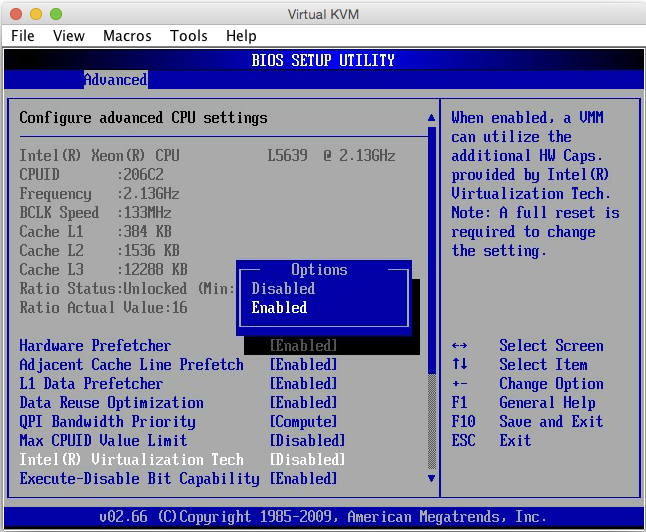646x532 pixels.
Task: Click the CPUID :206C2 line
Action: point(91,174)
